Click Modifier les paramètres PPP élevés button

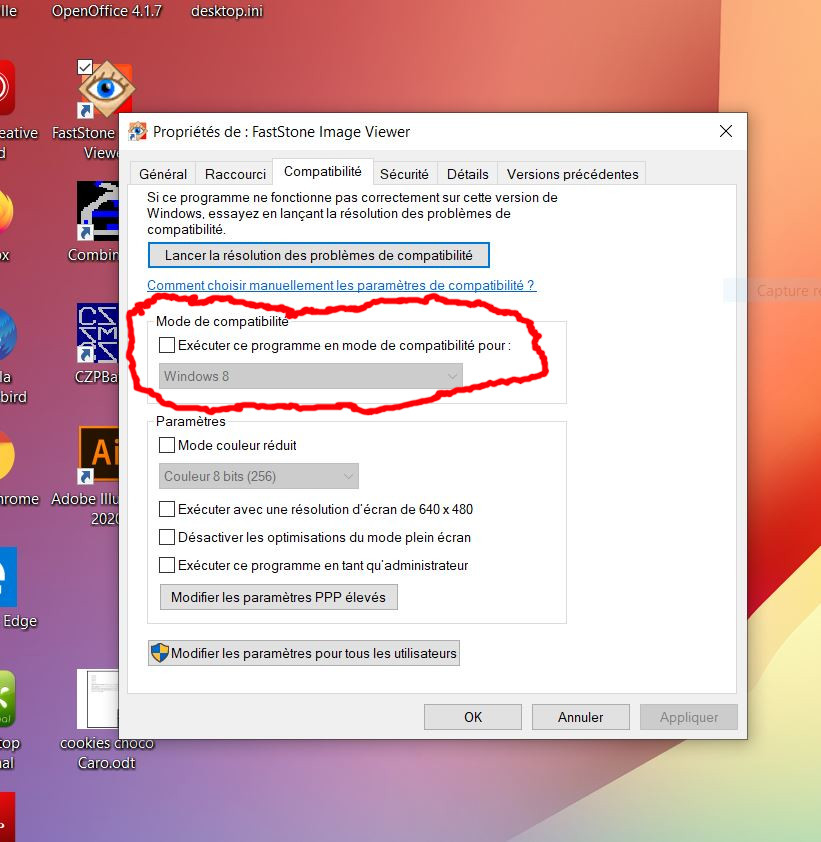tap(279, 597)
